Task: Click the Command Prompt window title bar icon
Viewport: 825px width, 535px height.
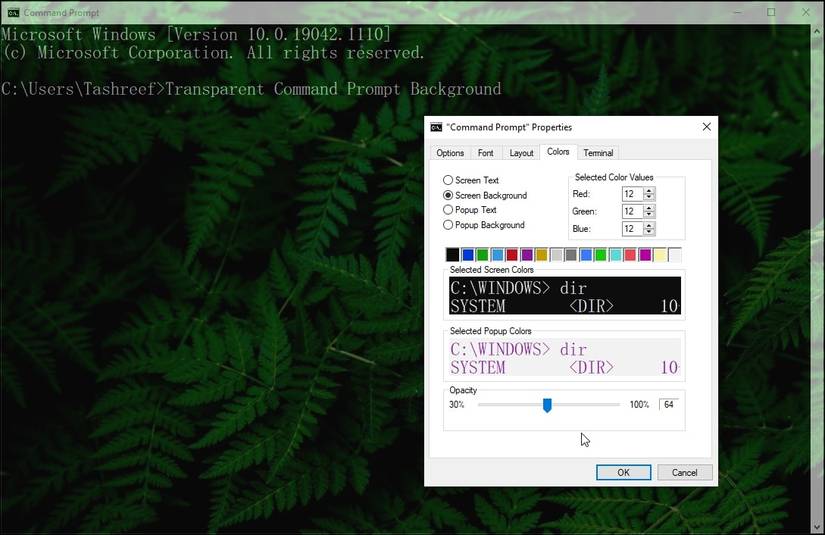Action: point(13,13)
